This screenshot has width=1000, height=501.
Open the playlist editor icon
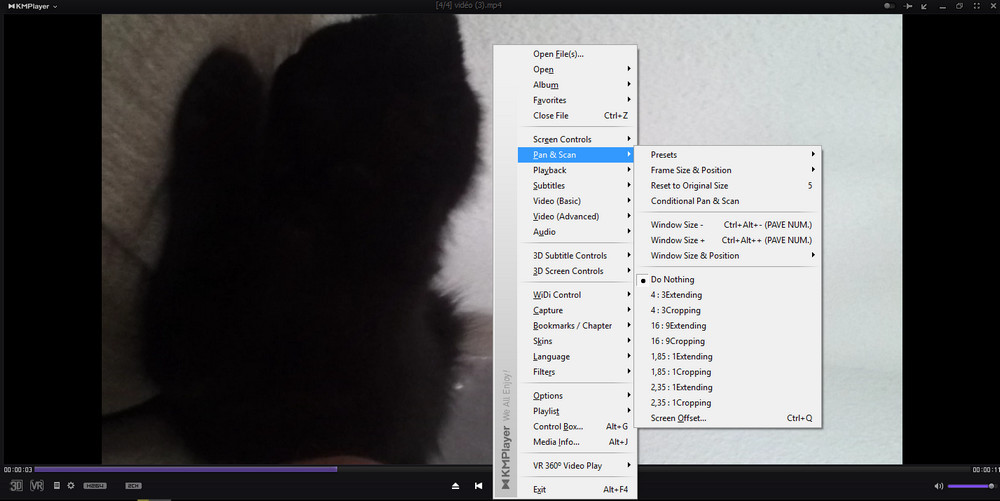click(56, 486)
